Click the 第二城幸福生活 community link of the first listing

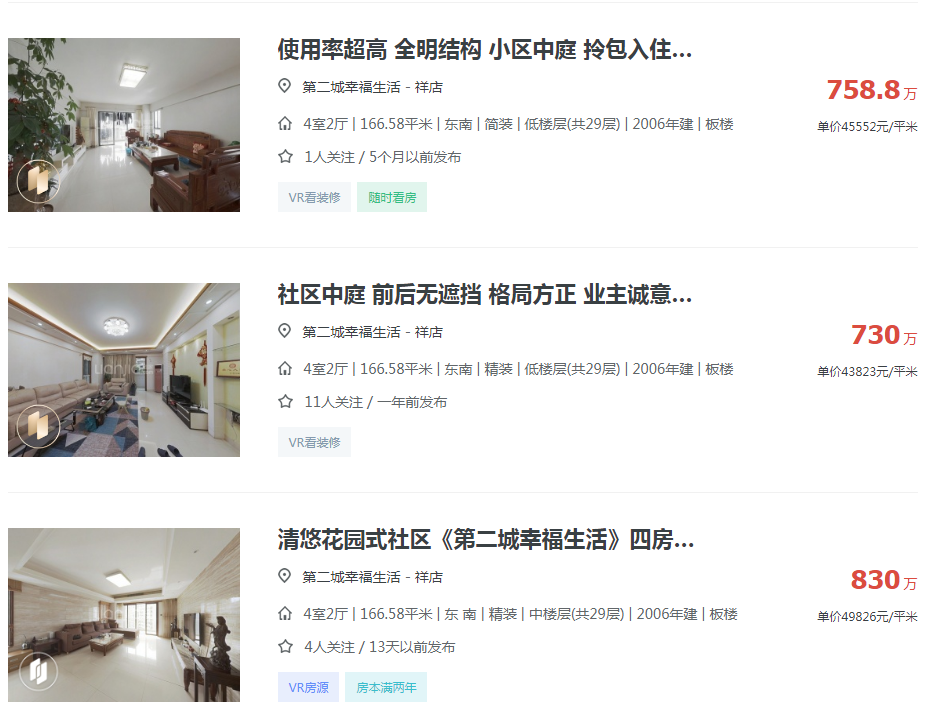point(351,87)
